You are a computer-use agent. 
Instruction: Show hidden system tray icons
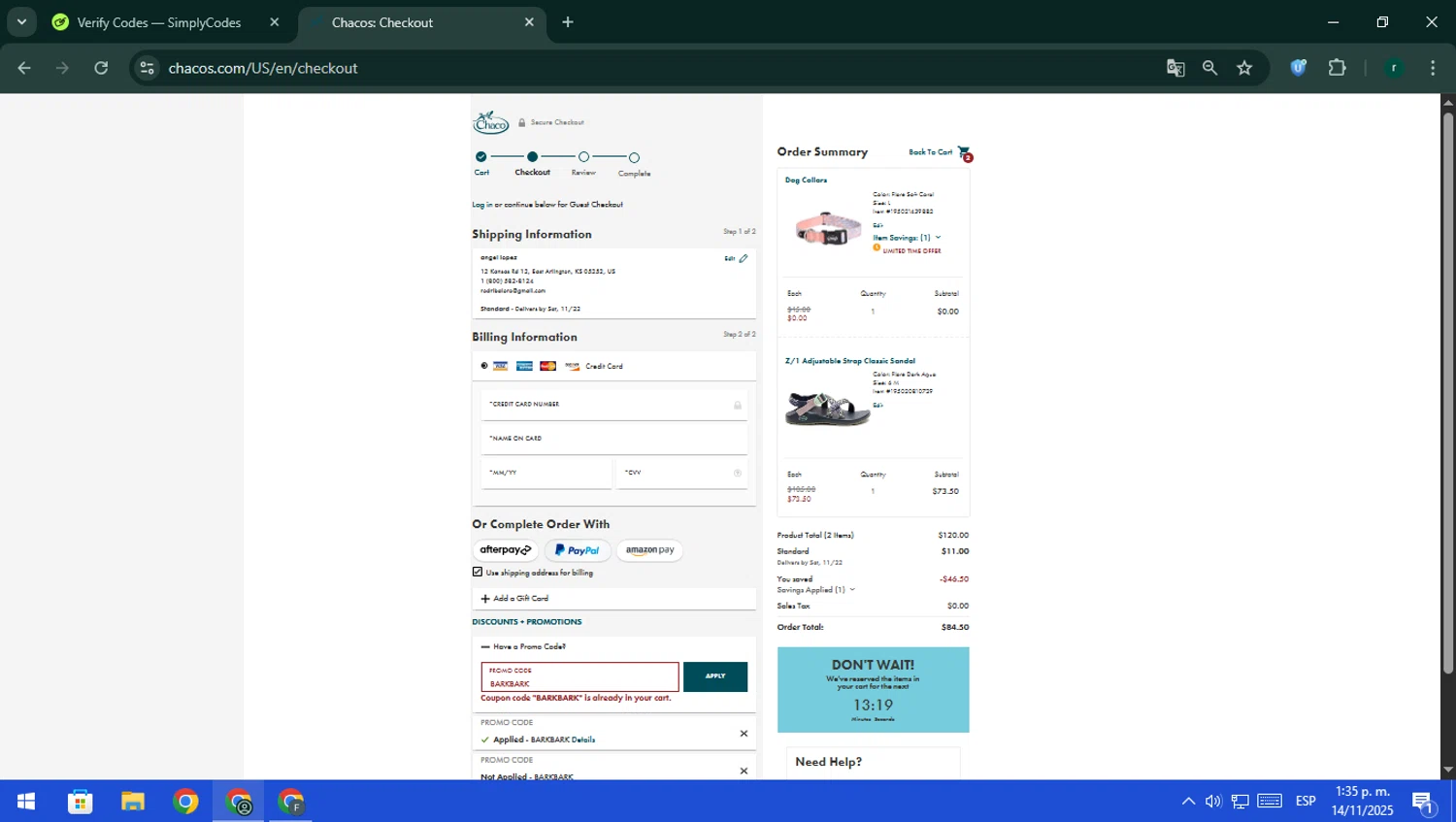1188,802
